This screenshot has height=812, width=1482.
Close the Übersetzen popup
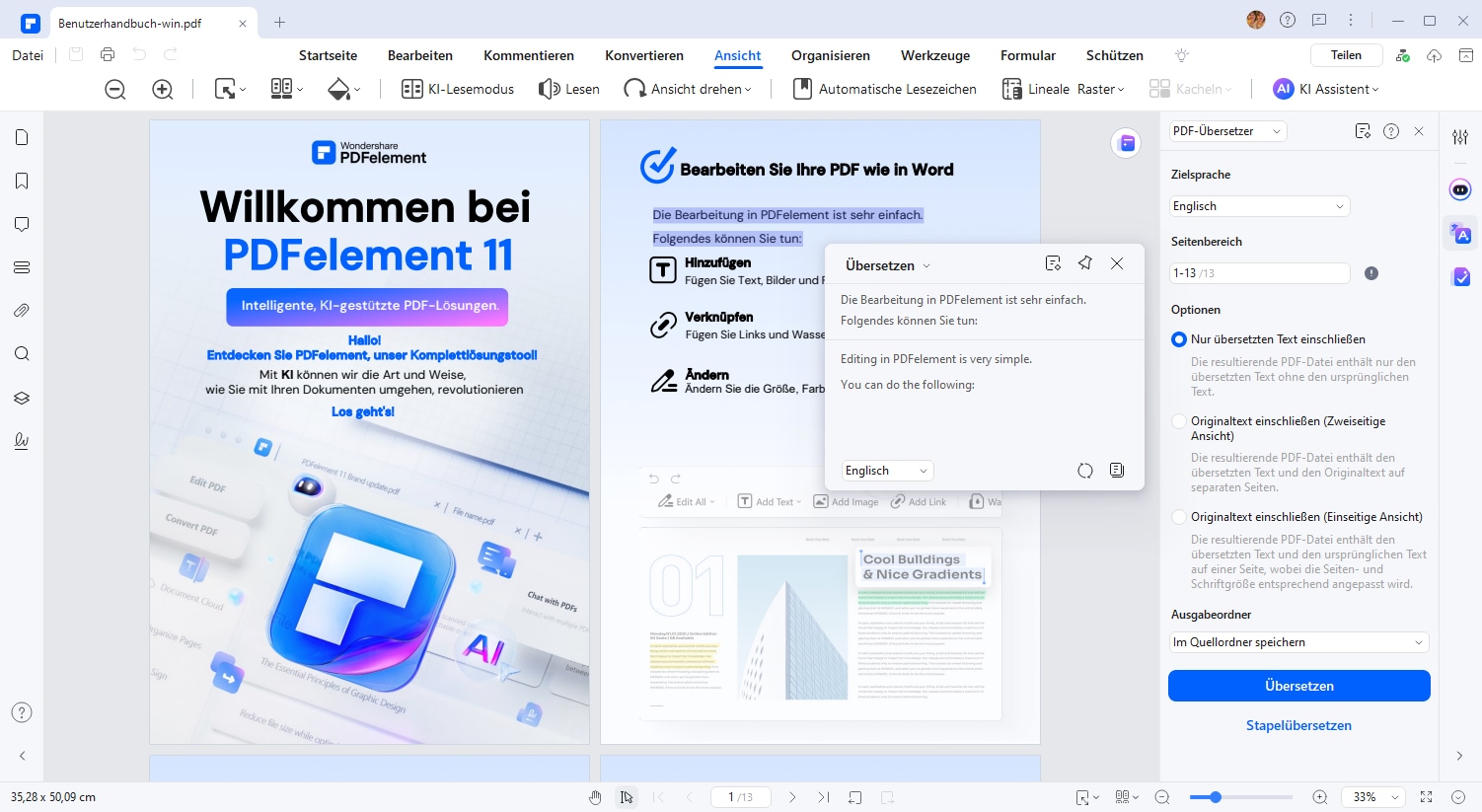tap(1117, 263)
